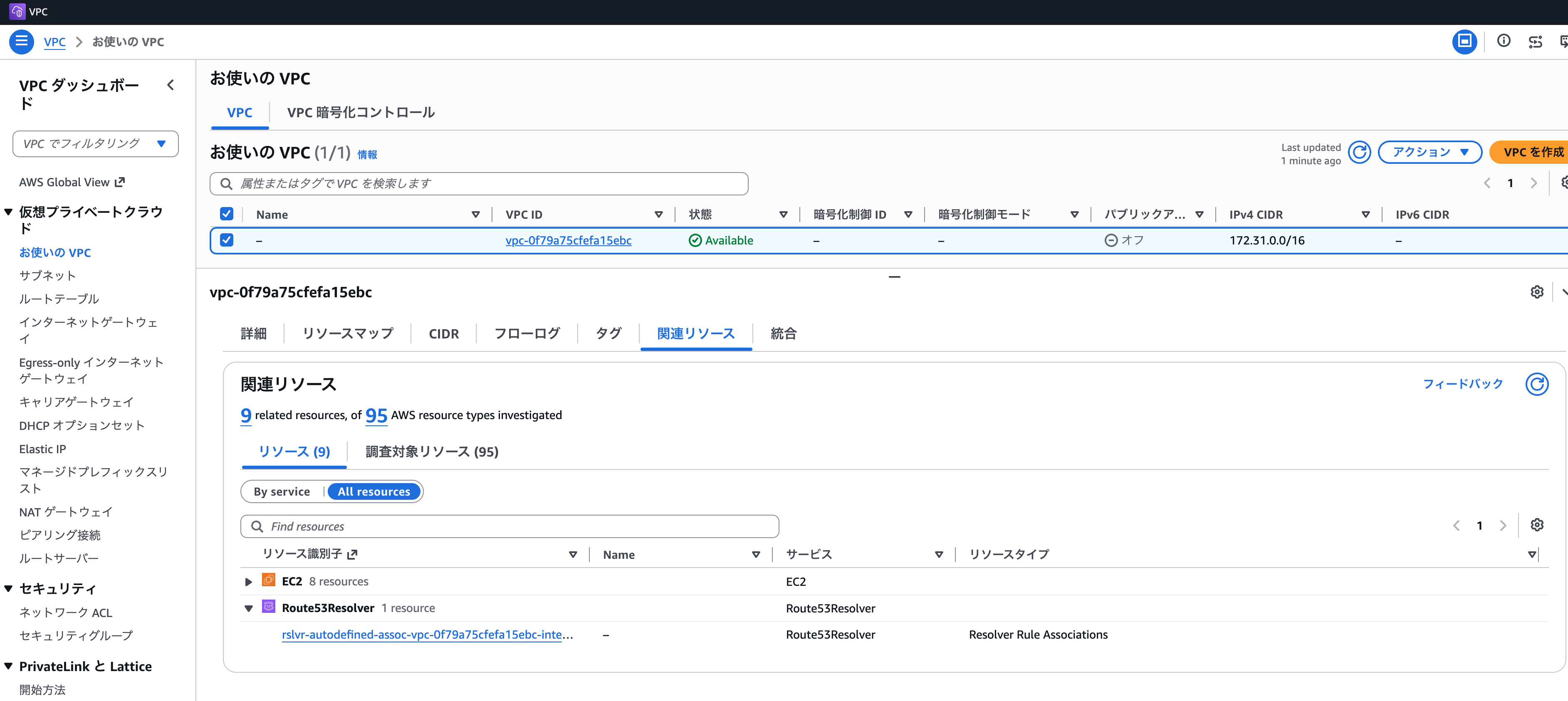Click in the VPC search field
The width and height of the screenshot is (1568, 701).
(479, 184)
